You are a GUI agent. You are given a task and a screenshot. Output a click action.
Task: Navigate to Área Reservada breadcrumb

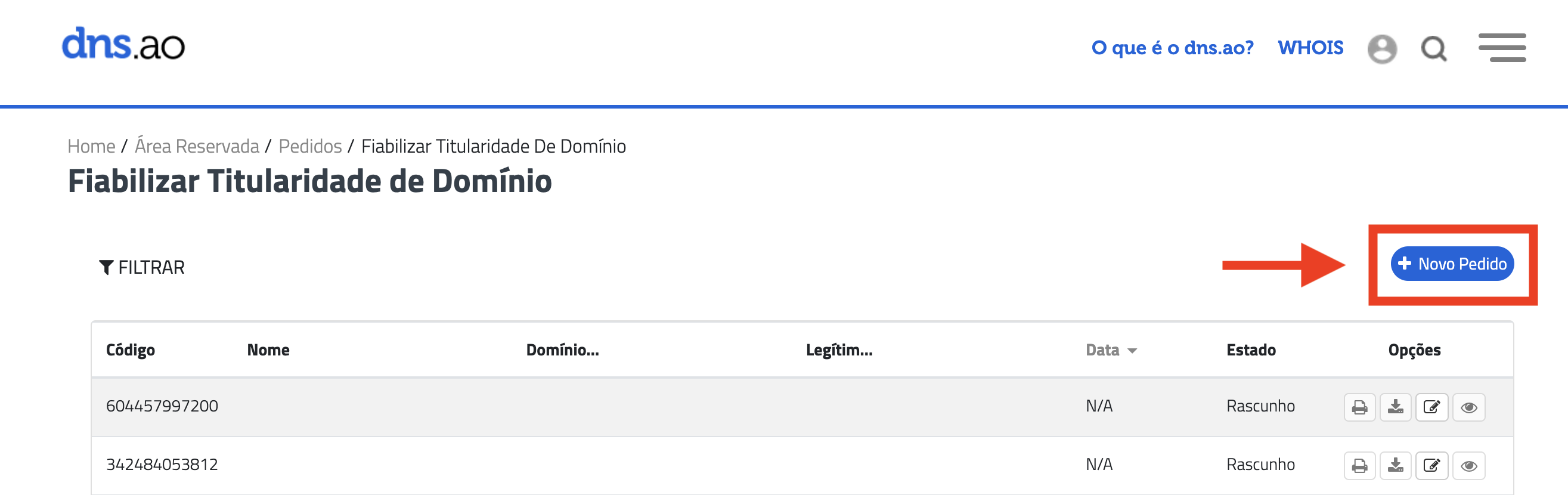click(x=197, y=146)
